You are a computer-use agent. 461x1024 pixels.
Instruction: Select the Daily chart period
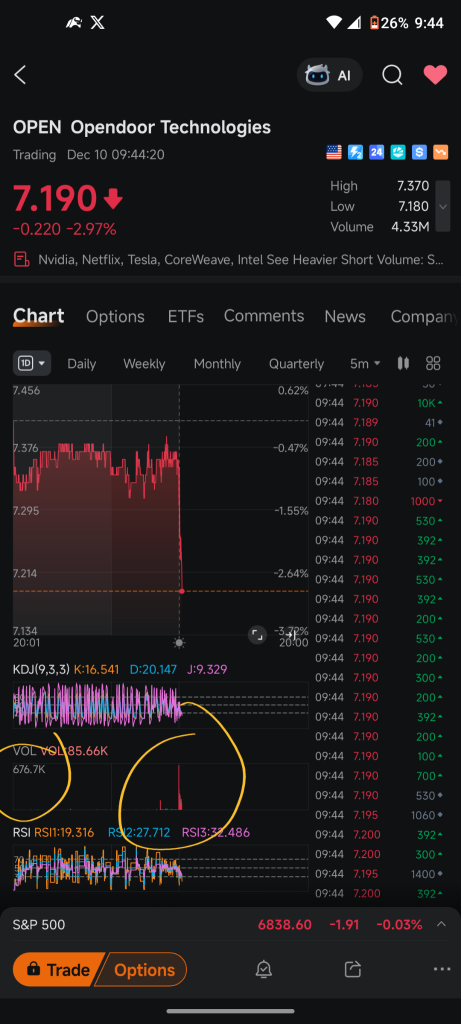tap(82, 364)
